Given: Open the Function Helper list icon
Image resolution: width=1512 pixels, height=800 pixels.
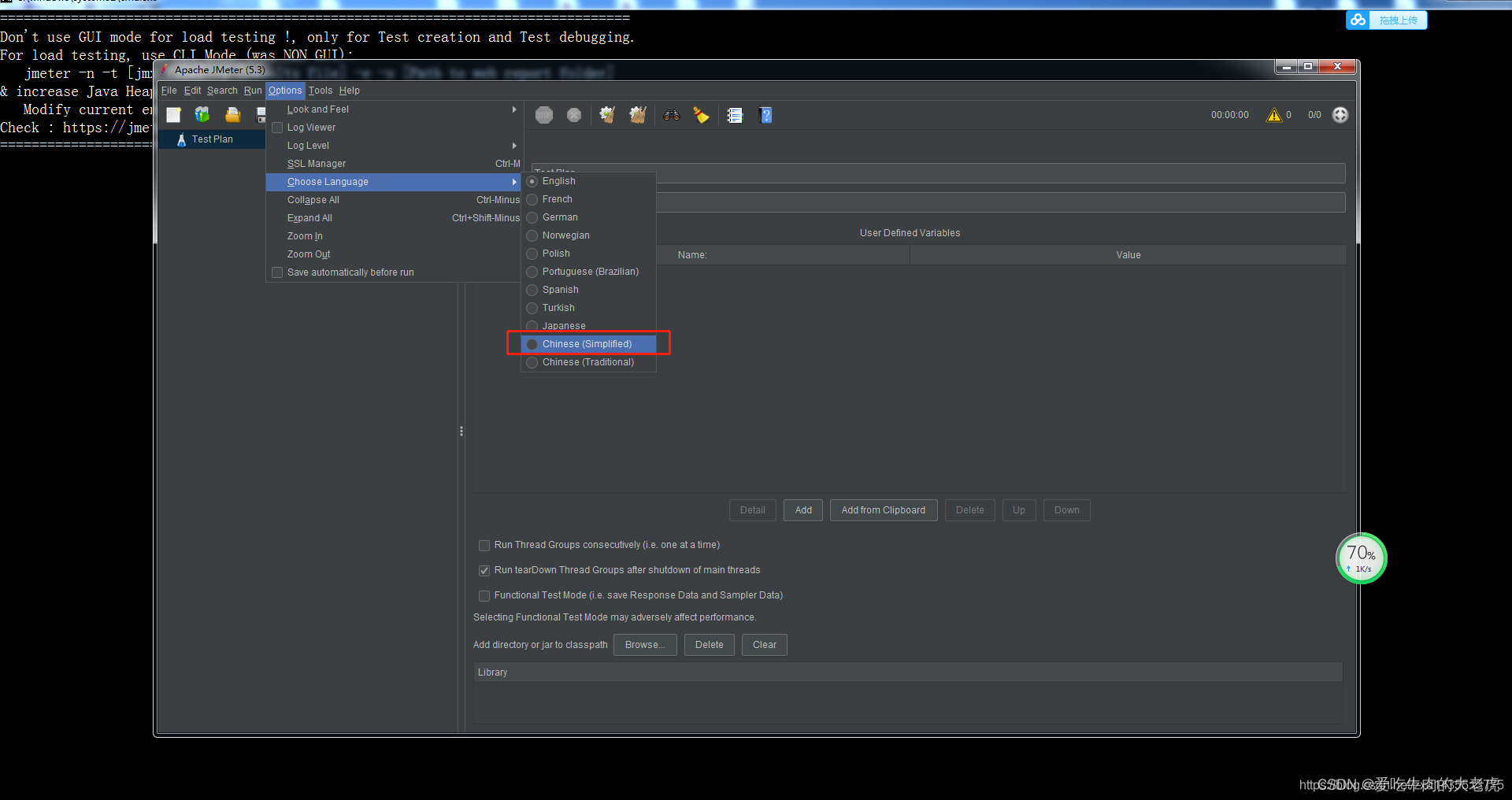Looking at the screenshot, I should point(735,115).
